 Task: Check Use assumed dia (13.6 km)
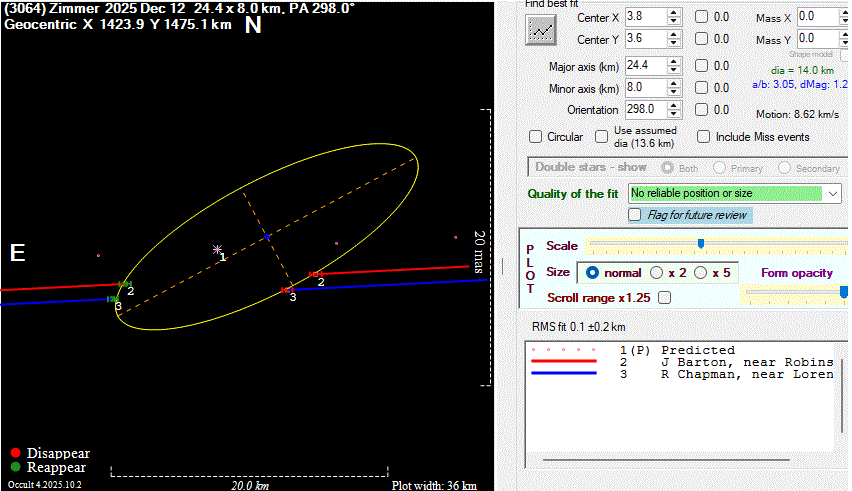[x=601, y=137]
